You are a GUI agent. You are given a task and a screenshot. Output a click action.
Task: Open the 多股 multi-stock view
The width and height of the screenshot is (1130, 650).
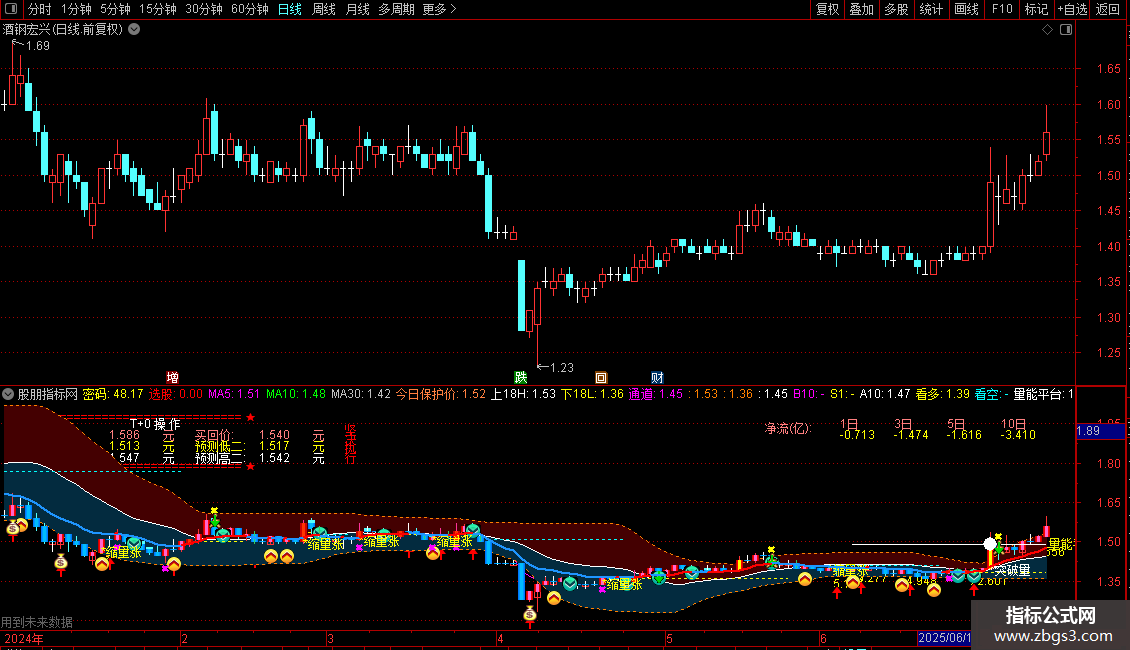tap(896, 9)
